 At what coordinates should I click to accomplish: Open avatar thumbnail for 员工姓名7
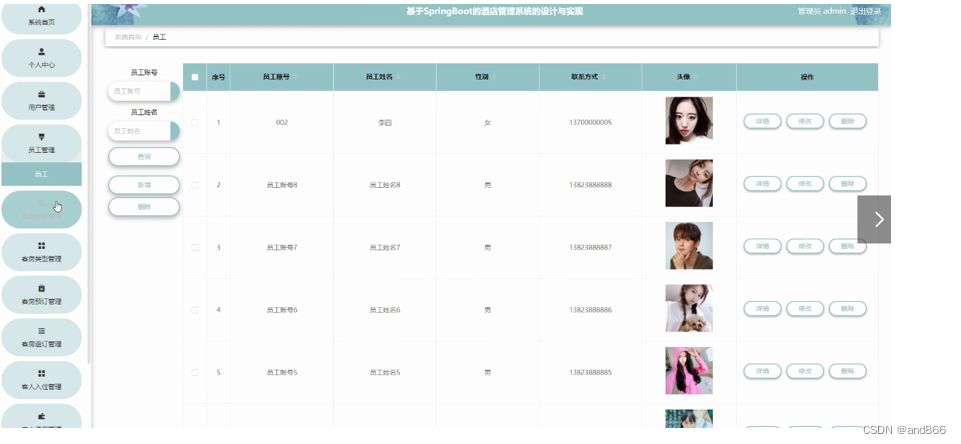tap(689, 246)
